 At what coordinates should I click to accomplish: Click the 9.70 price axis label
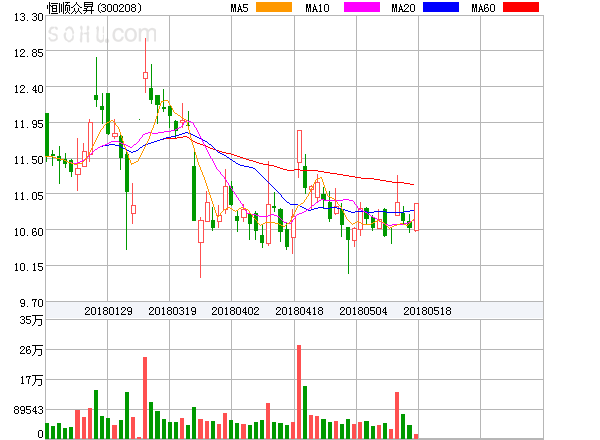[31, 303]
